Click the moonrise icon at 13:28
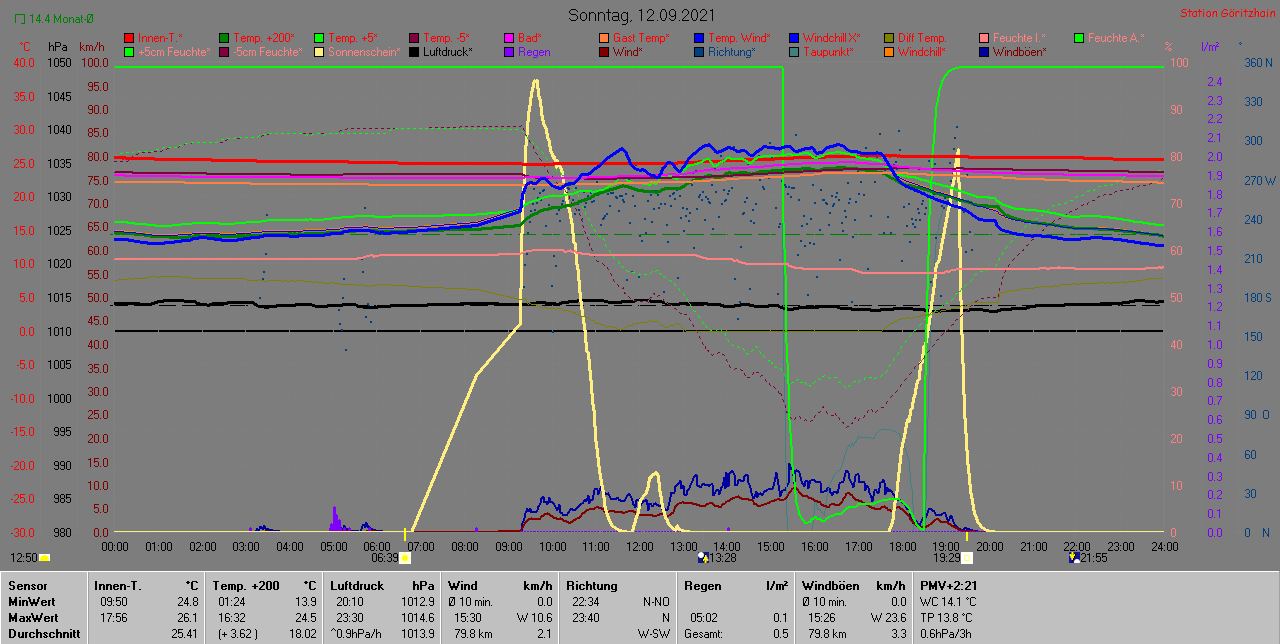1280x644 pixels. point(702,557)
